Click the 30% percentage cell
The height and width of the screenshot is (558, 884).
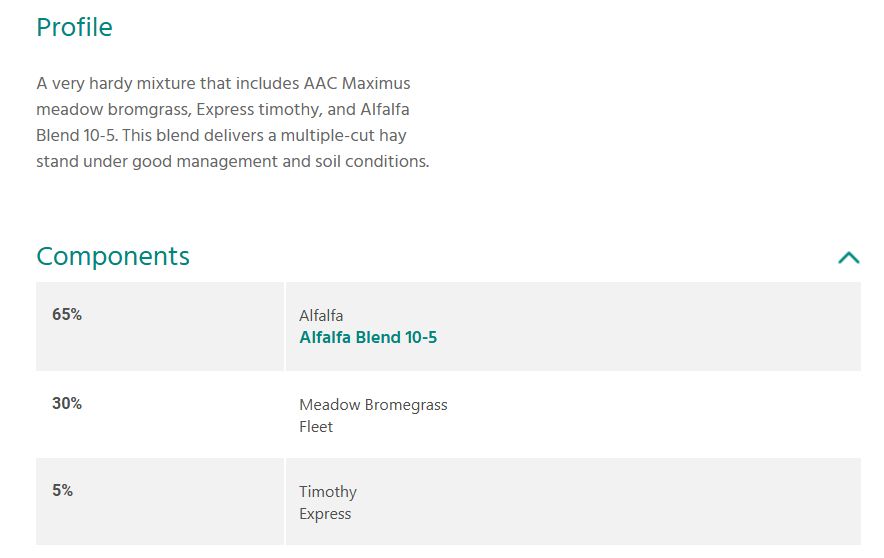click(x=67, y=404)
